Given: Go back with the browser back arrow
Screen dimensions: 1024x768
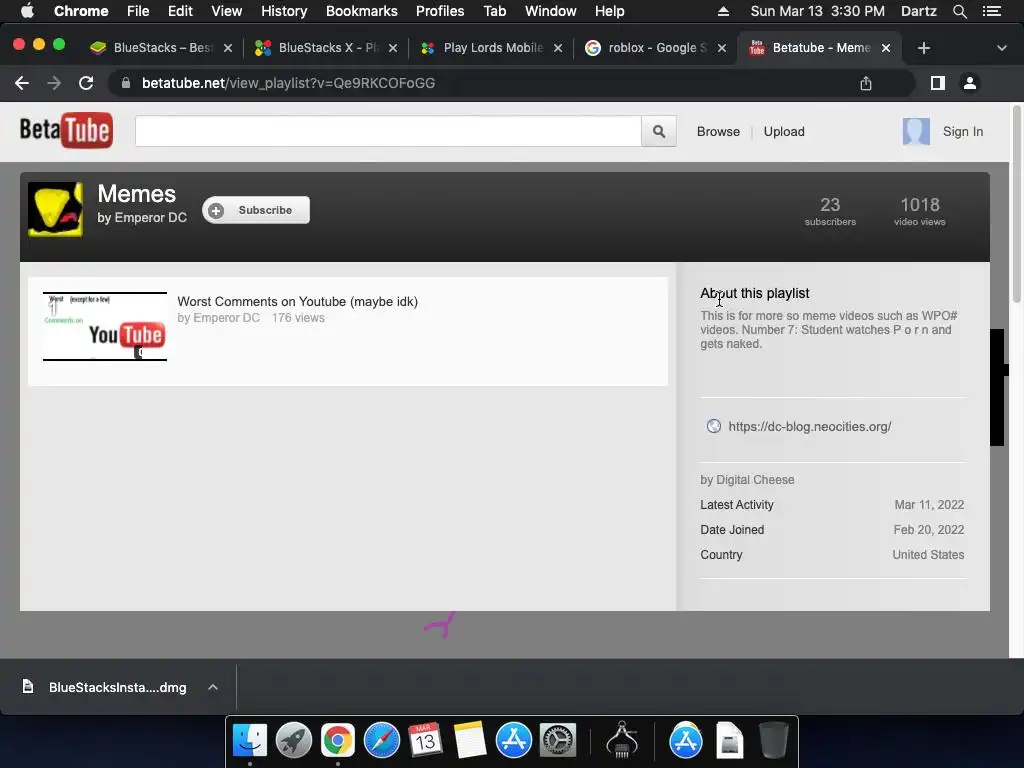Looking at the screenshot, I should click(22, 83).
